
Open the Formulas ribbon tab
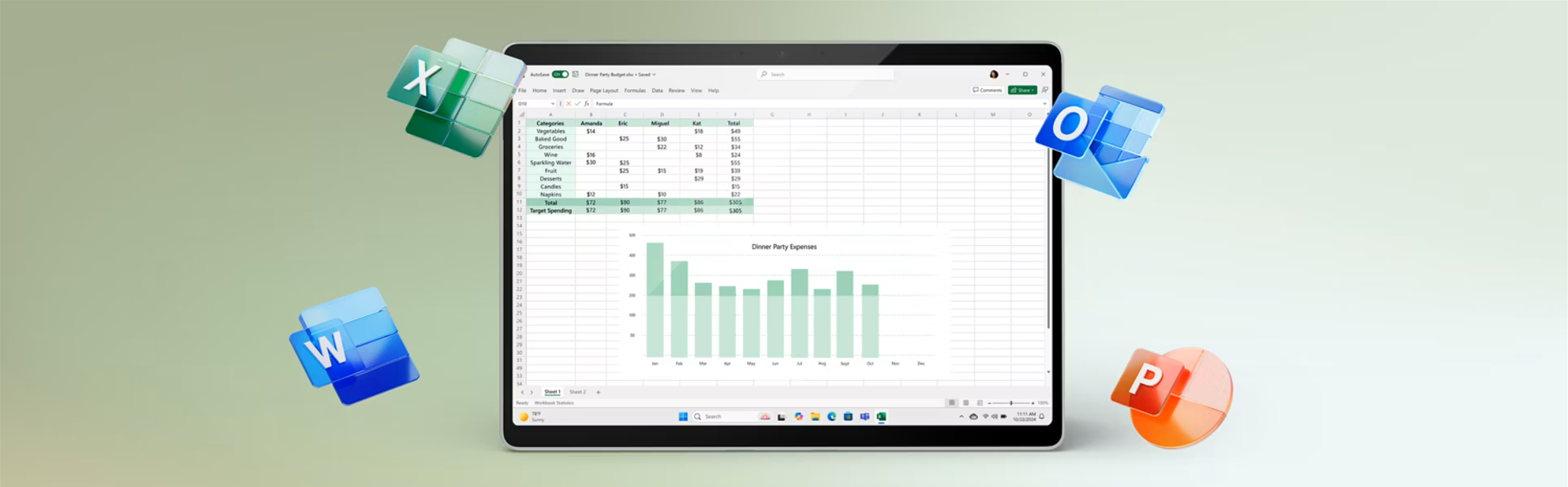pyautogui.click(x=635, y=90)
